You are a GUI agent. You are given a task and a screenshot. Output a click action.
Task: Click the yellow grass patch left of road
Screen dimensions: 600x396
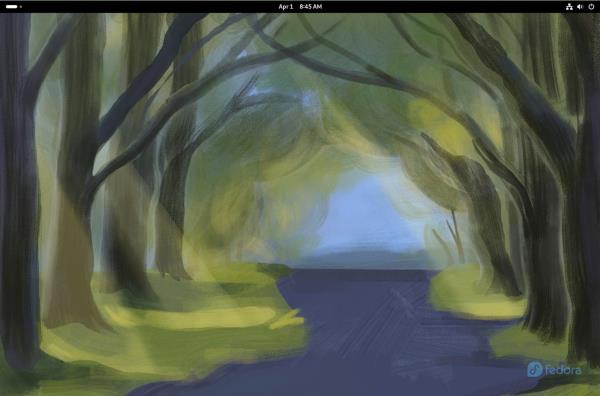pos(191,318)
